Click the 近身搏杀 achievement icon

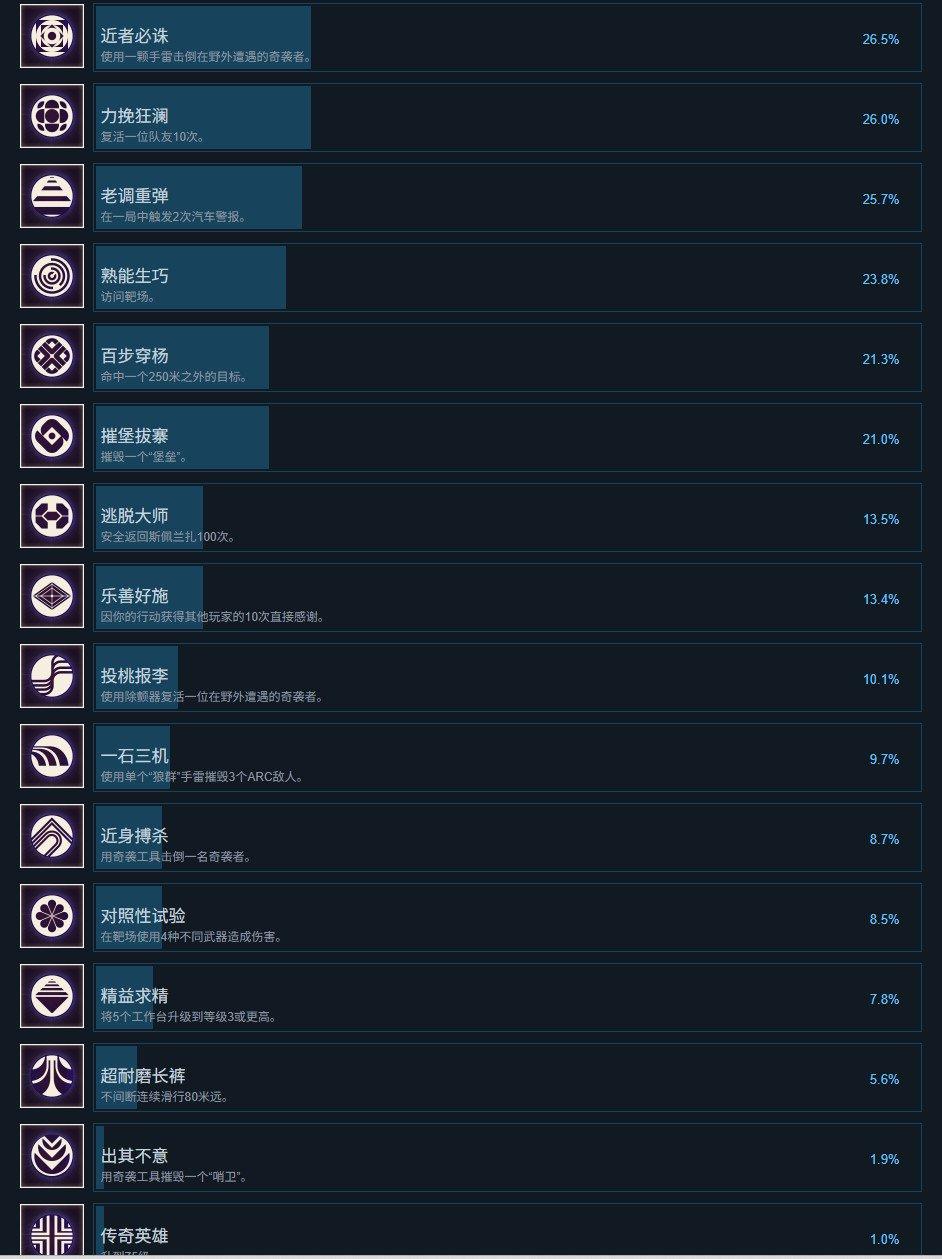(51, 837)
